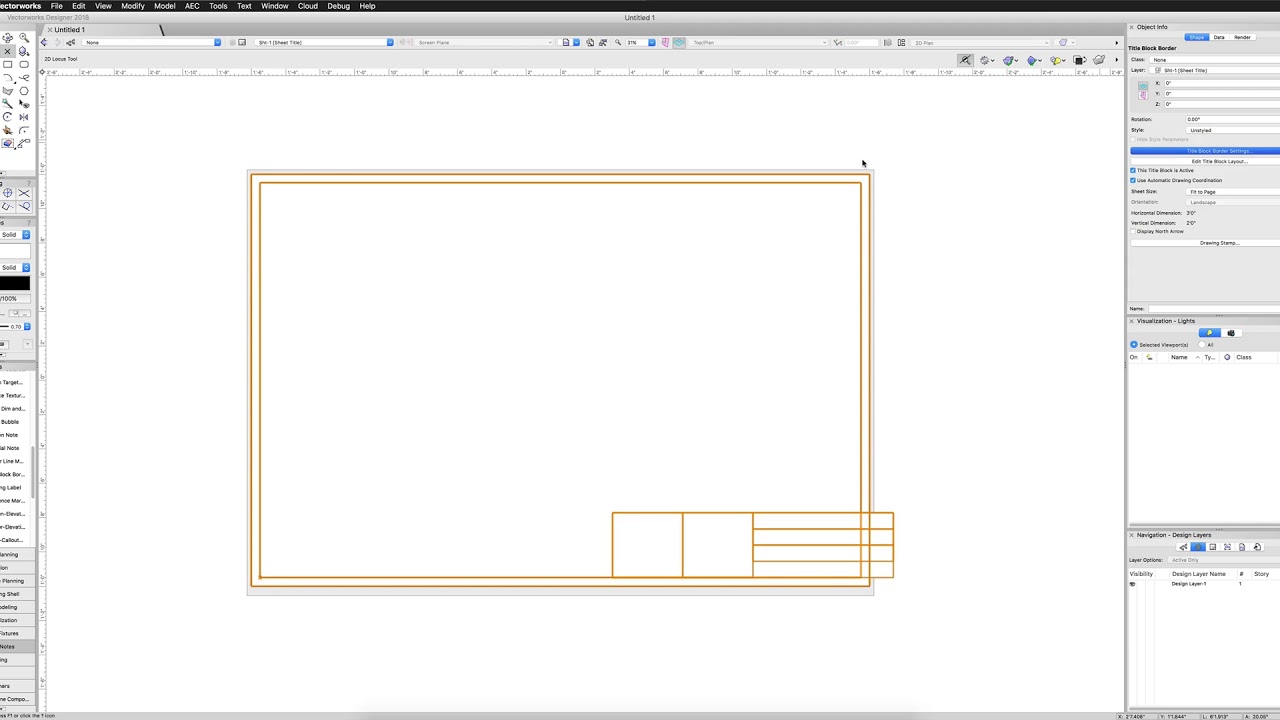The image size is (1280, 720).
Task: Open the Modify menu
Action: pyautogui.click(x=133, y=6)
